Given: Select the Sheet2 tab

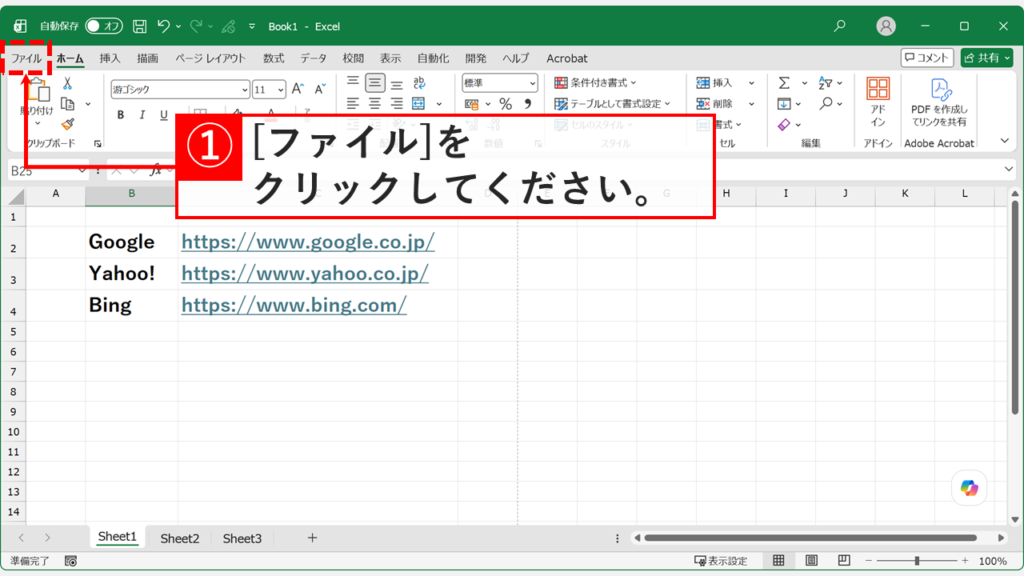Looking at the screenshot, I should pos(180,538).
